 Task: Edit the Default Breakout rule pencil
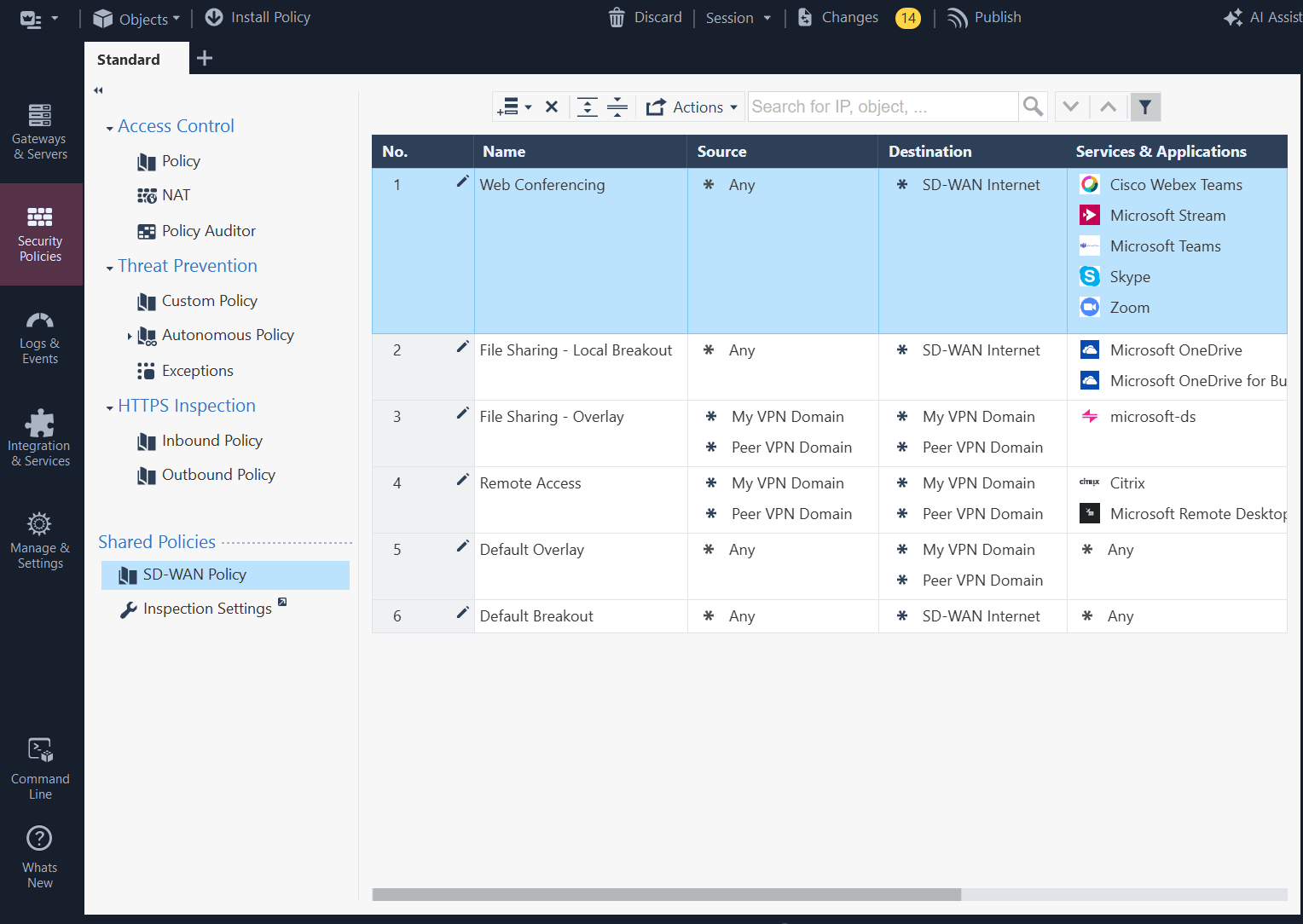pyautogui.click(x=462, y=613)
